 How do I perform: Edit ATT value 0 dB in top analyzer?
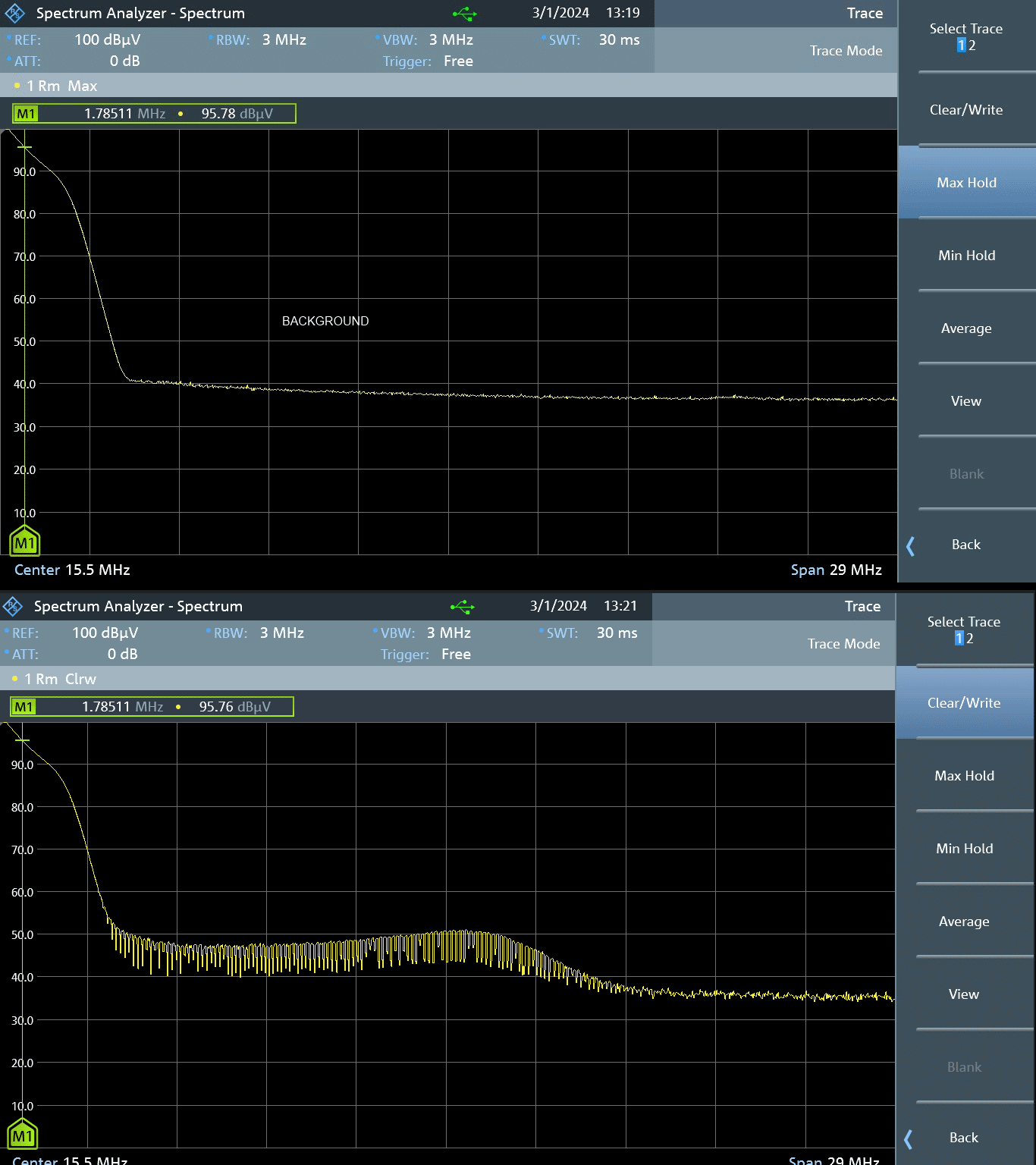(124, 61)
